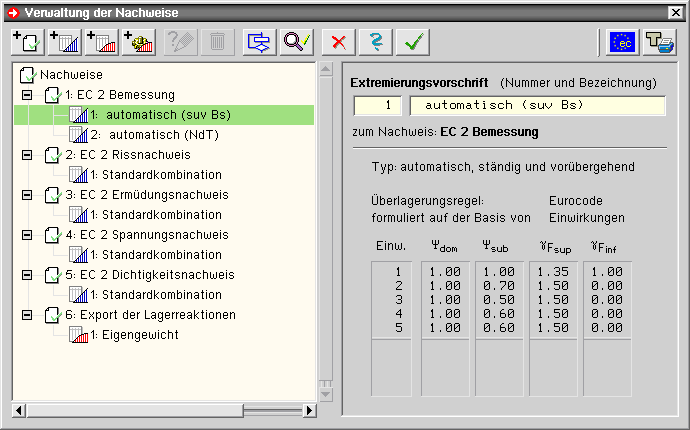
Task: Click the blue arrow export icon
Action: (x=259, y=42)
